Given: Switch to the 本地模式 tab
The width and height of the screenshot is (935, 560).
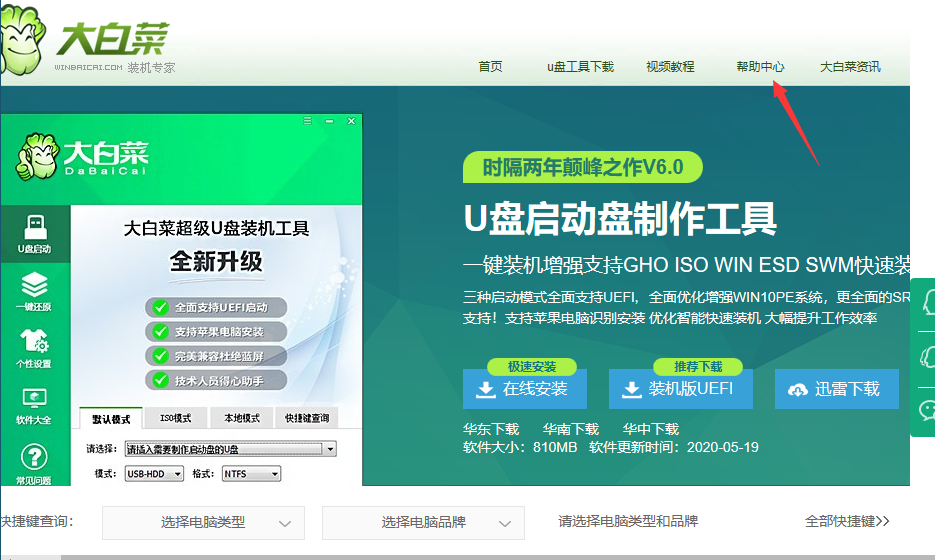Looking at the screenshot, I should [242, 418].
